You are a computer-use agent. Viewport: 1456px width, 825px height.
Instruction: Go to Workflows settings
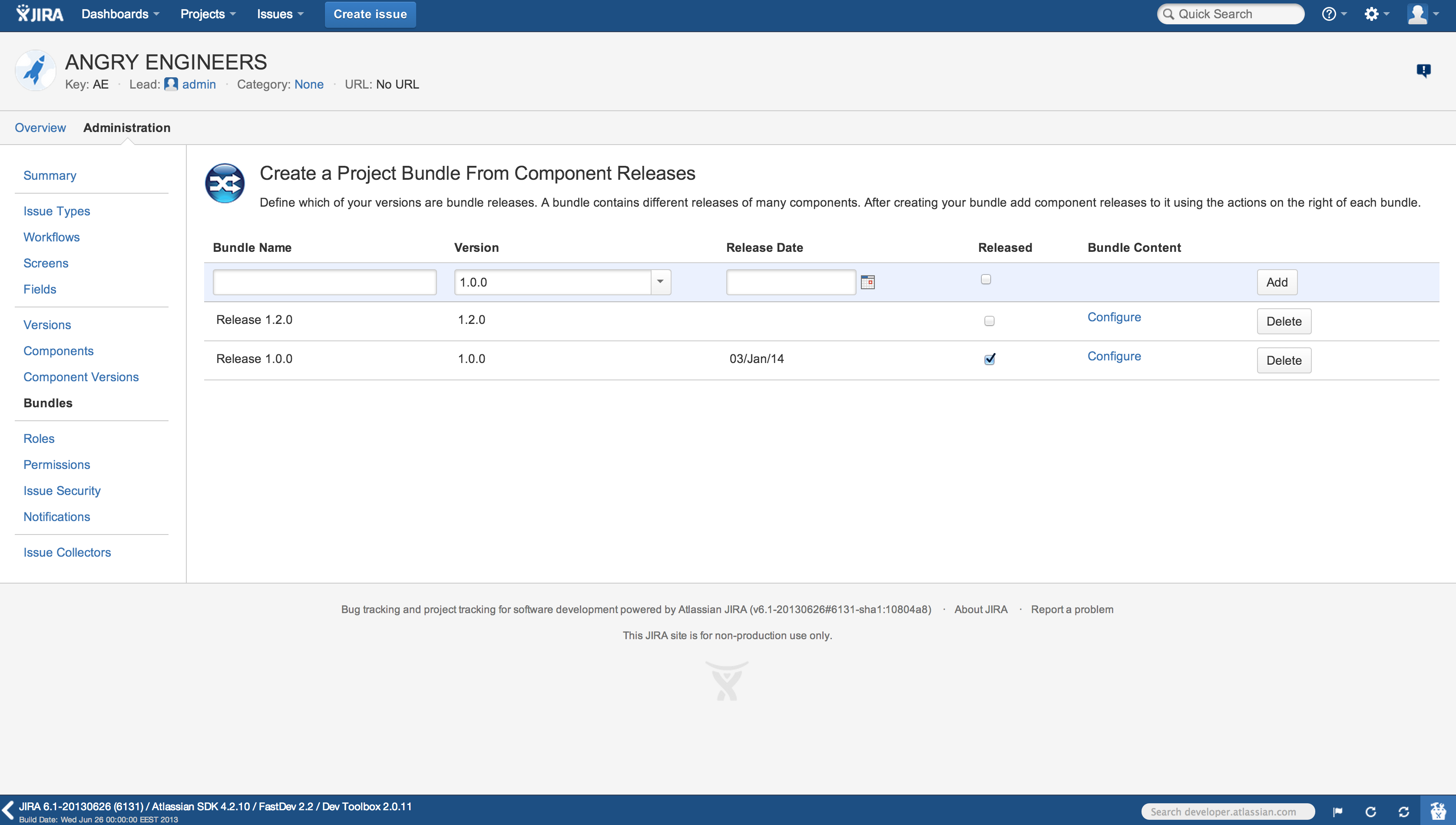coord(52,238)
